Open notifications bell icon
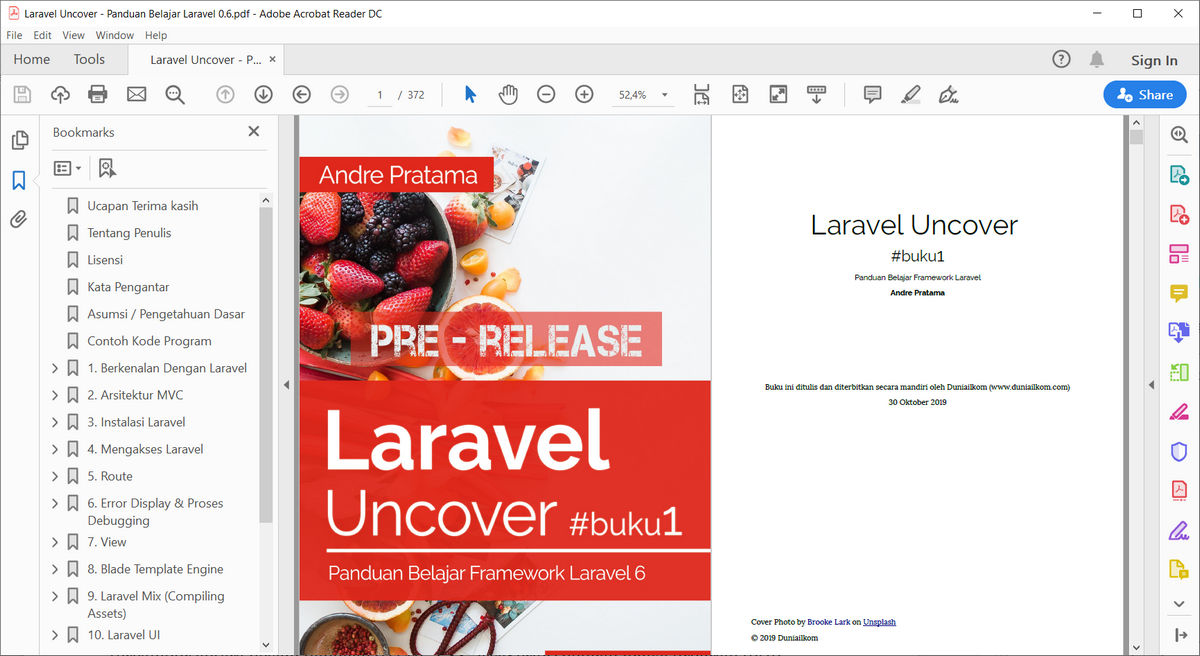The image size is (1200, 656). coord(1097,60)
